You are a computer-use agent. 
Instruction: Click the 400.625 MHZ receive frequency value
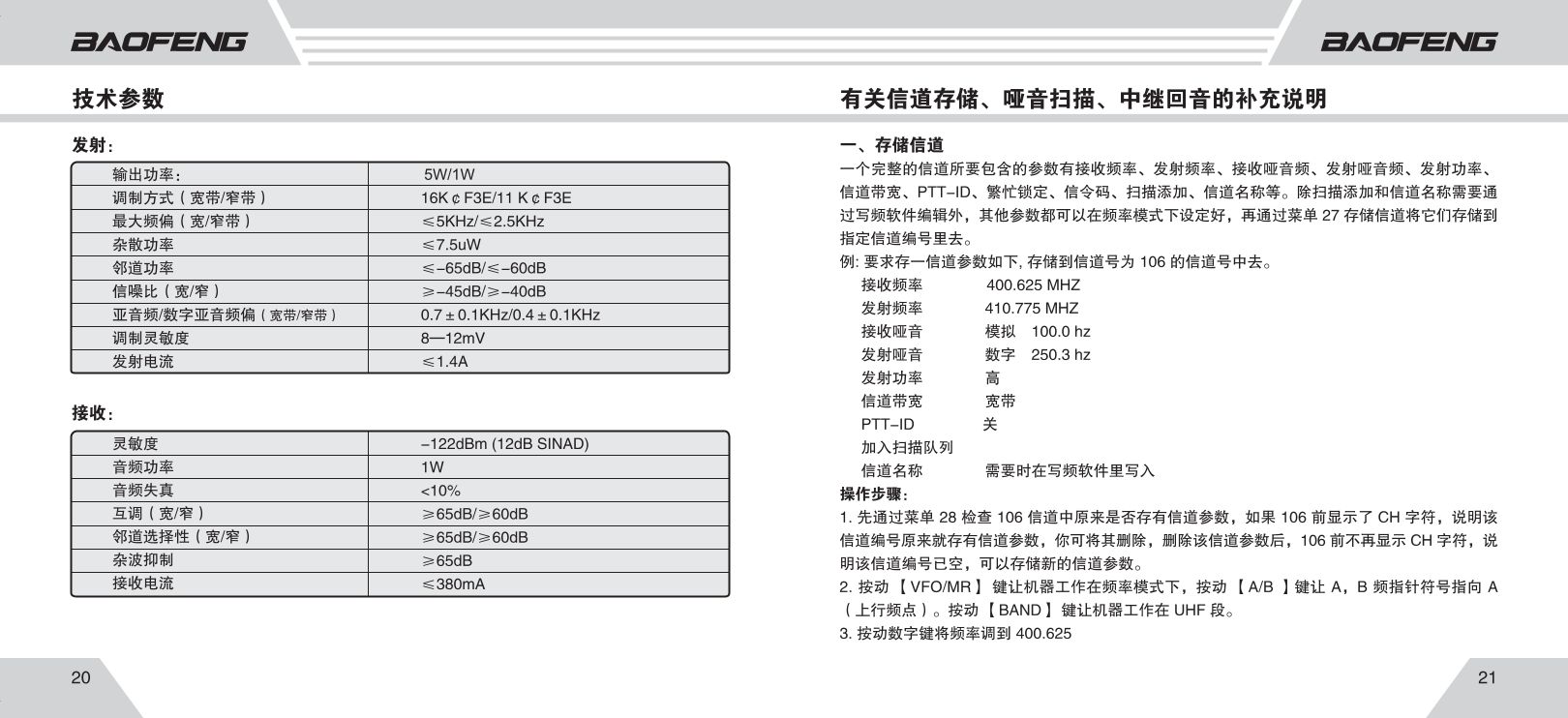[1033, 285]
